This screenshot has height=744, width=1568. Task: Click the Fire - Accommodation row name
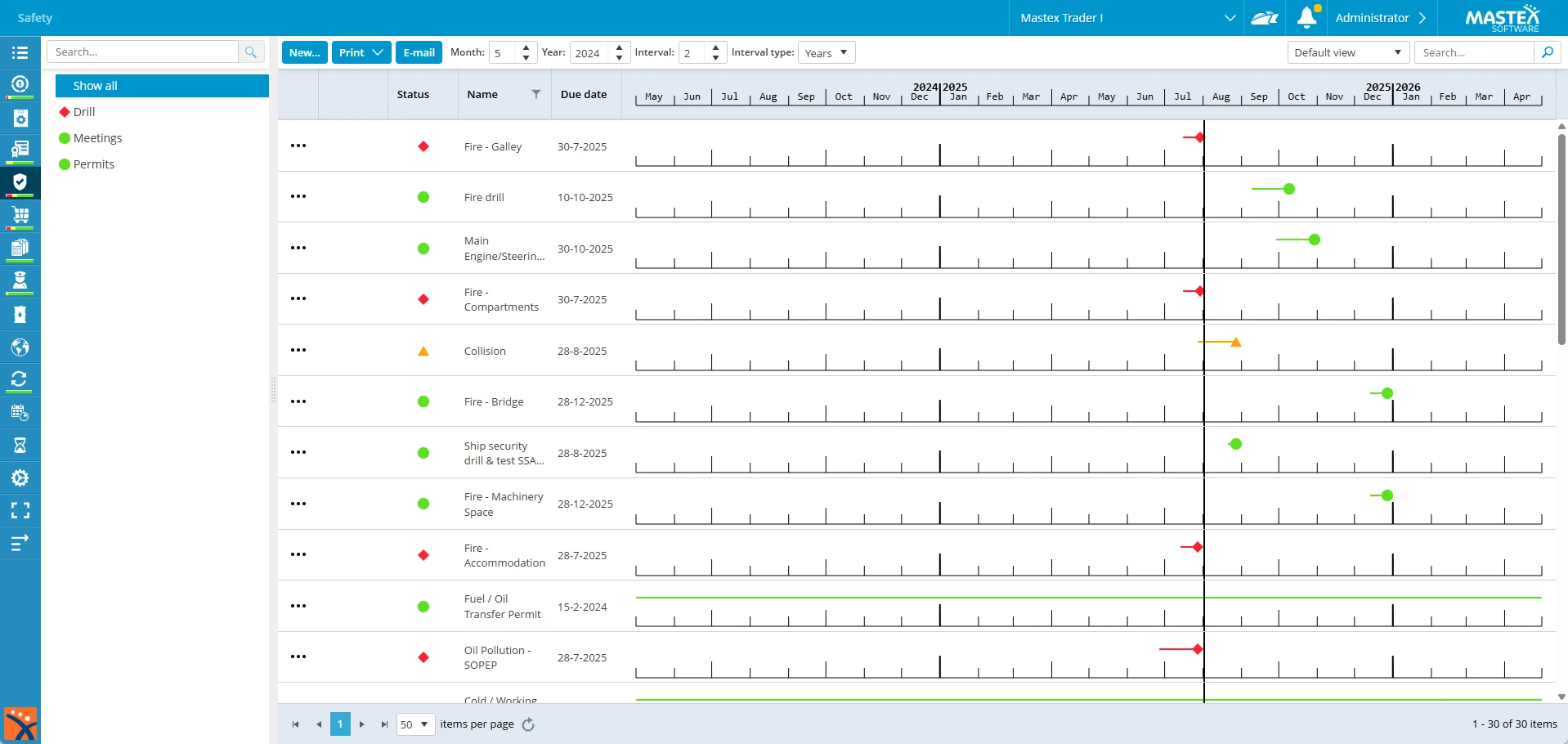504,555
